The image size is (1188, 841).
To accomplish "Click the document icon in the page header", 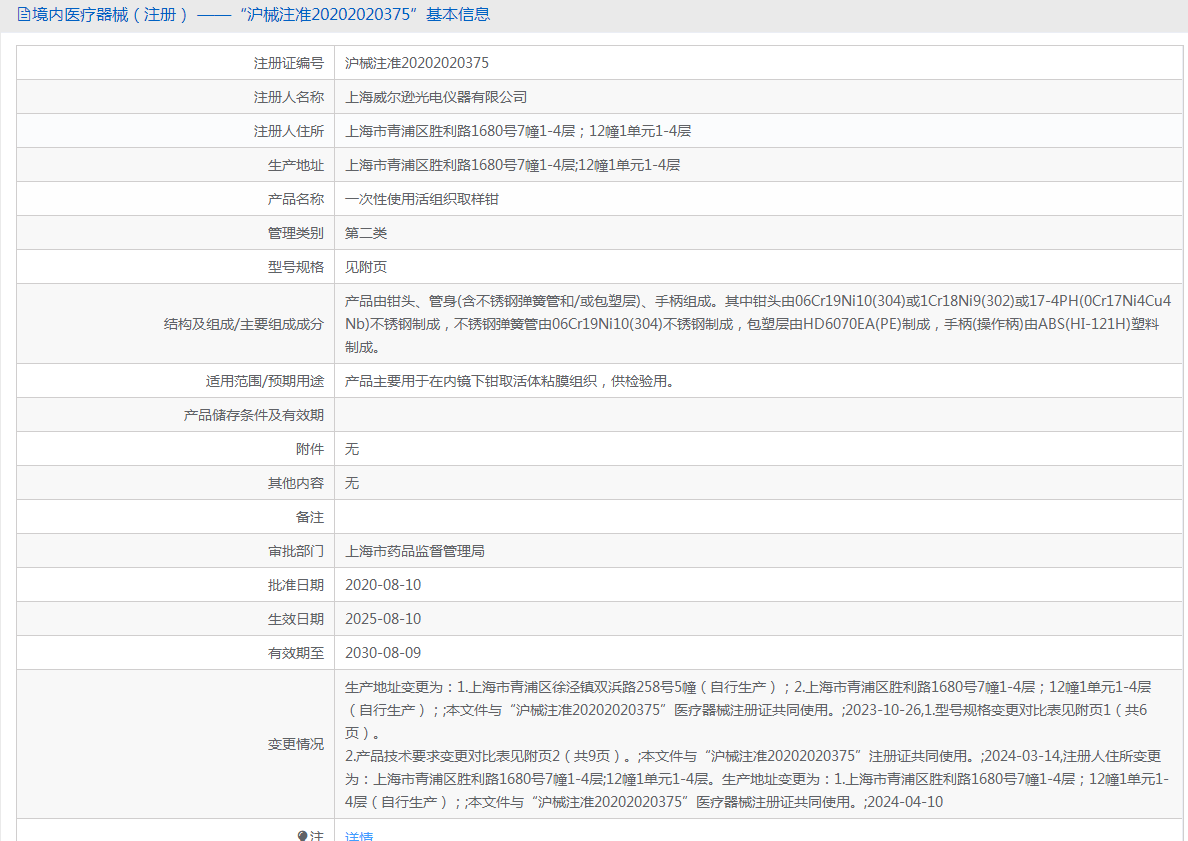I will click(x=24, y=15).
